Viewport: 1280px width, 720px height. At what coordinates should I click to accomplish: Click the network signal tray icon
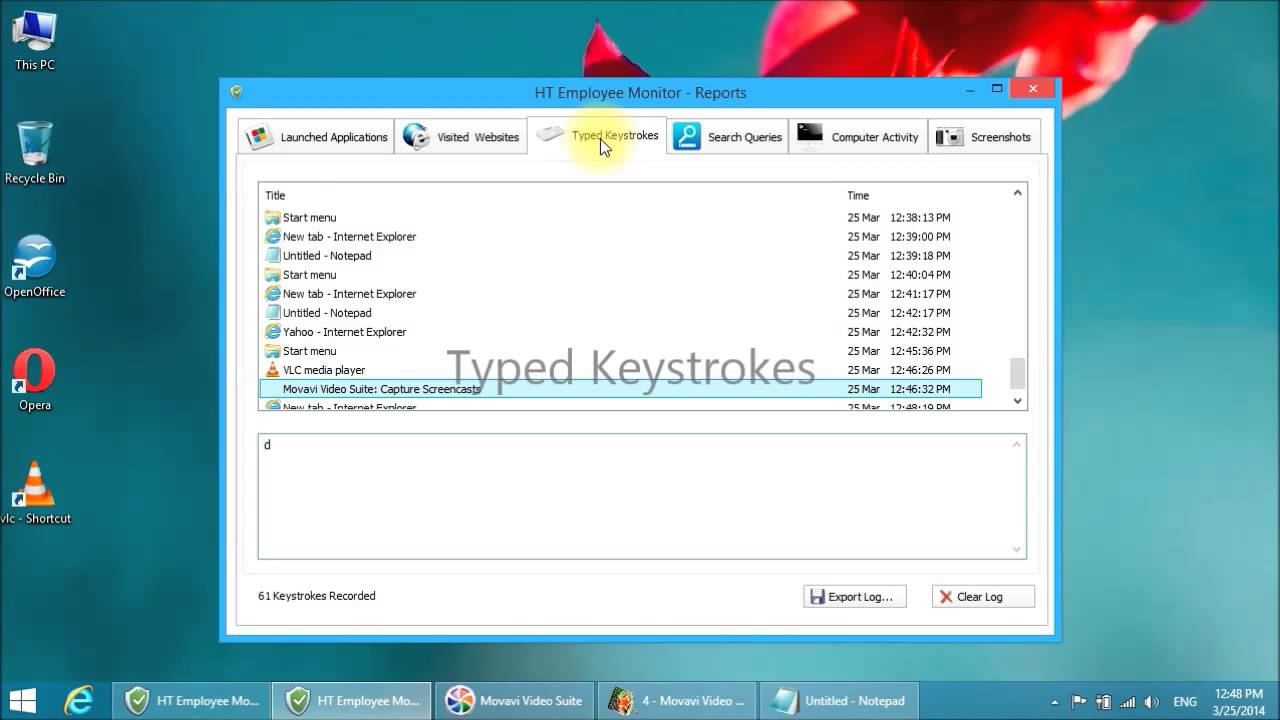point(1128,702)
